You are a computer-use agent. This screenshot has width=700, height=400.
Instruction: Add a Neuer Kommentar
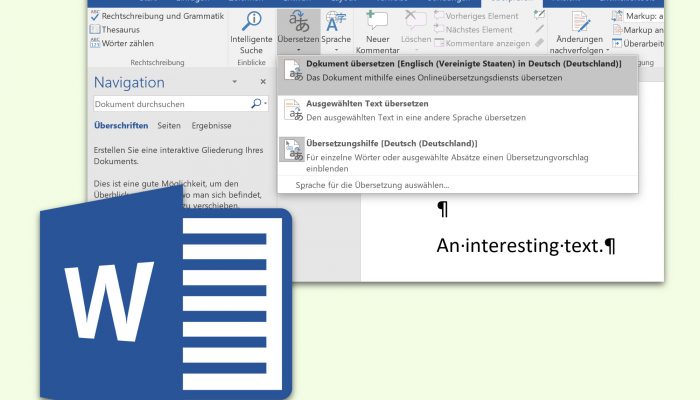point(377,32)
